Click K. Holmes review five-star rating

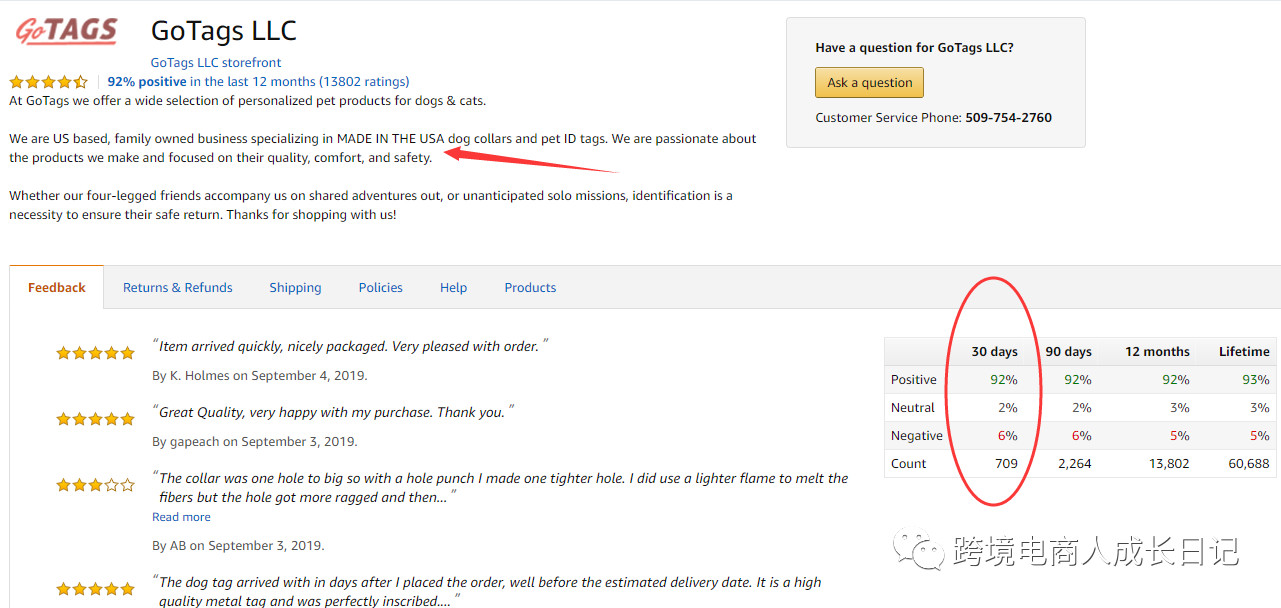(x=95, y=353)
